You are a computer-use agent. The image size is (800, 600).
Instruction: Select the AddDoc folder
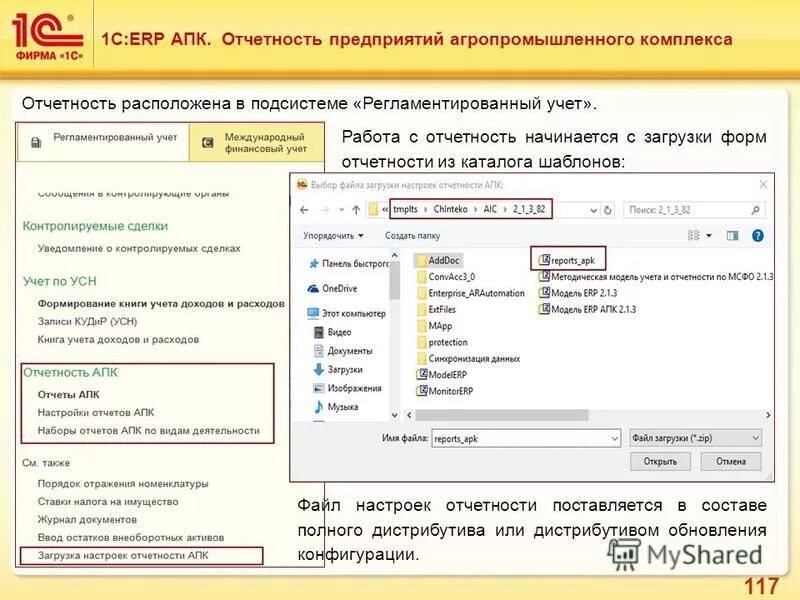click(x=438, y=261)
